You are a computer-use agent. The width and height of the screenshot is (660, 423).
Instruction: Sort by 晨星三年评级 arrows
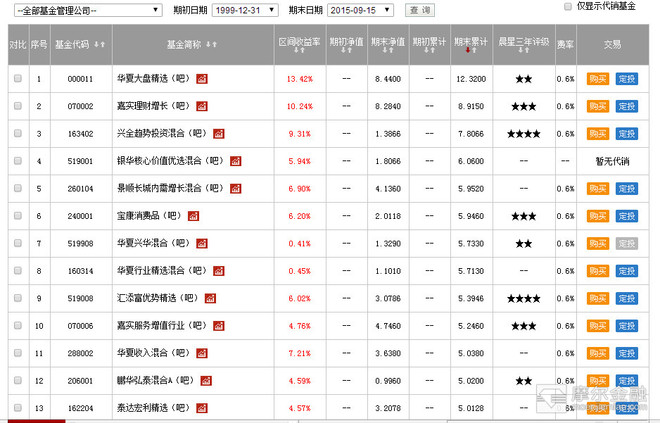pyautogui.click(x=524, y=50)
